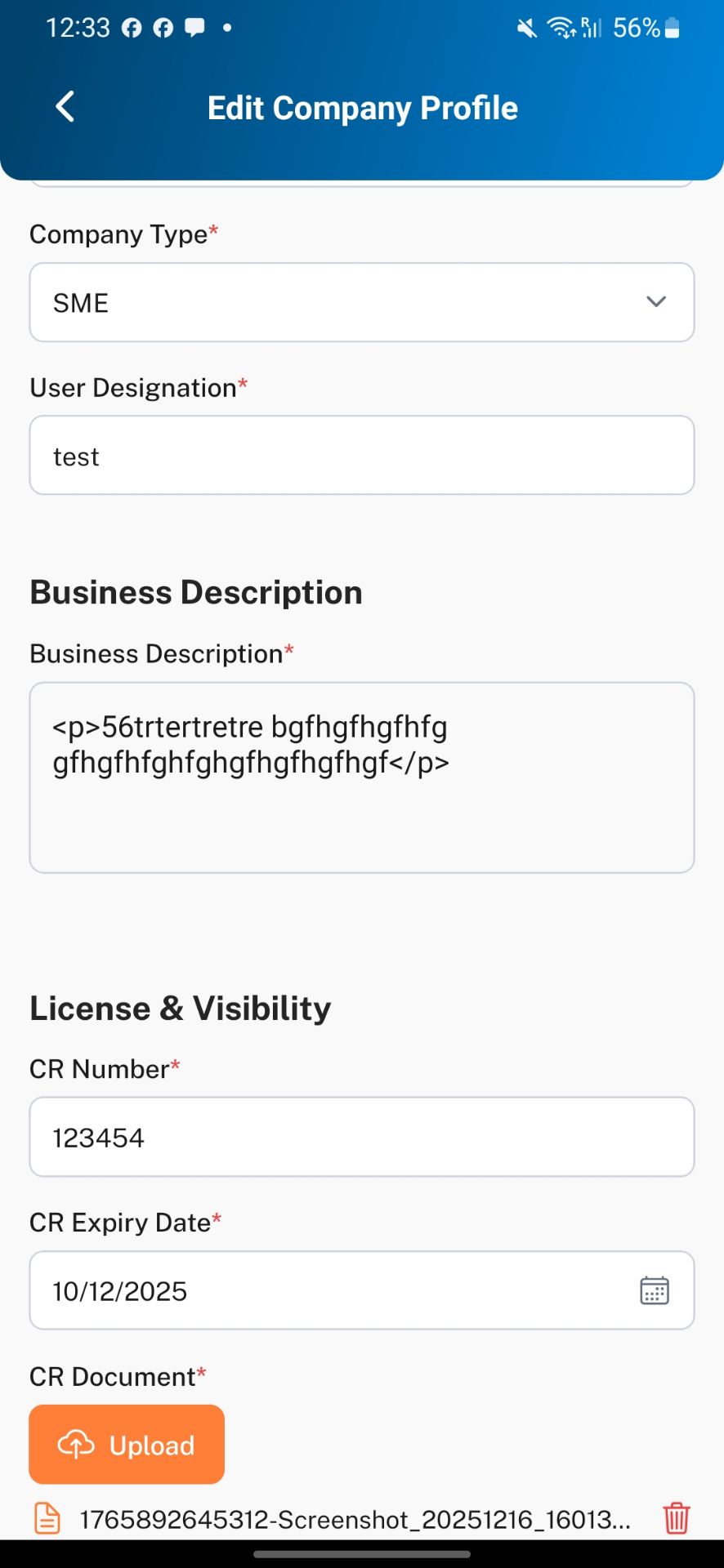Expand the Company Type dropdown chevron
Screen dimensions: 724x1568
pos(655,302)
